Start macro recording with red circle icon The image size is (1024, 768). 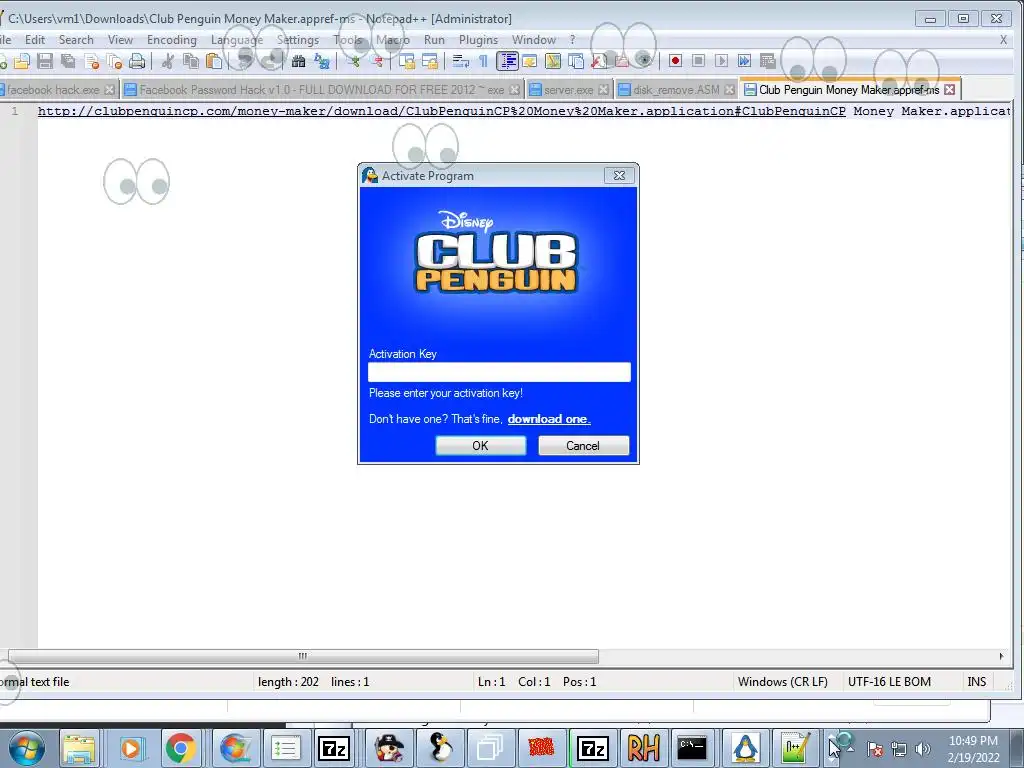[x=675, y=61]
